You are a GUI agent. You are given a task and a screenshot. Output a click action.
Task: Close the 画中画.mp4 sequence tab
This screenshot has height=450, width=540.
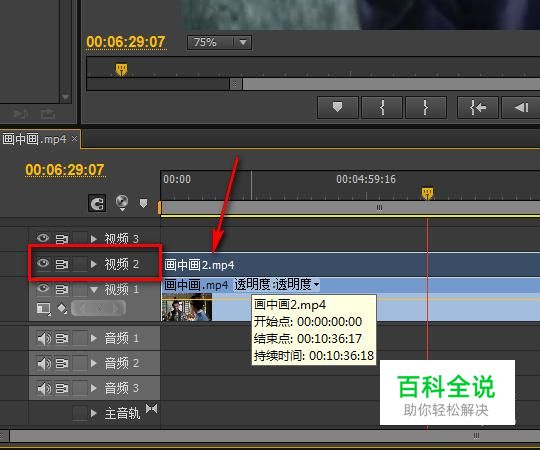[74, 139]
